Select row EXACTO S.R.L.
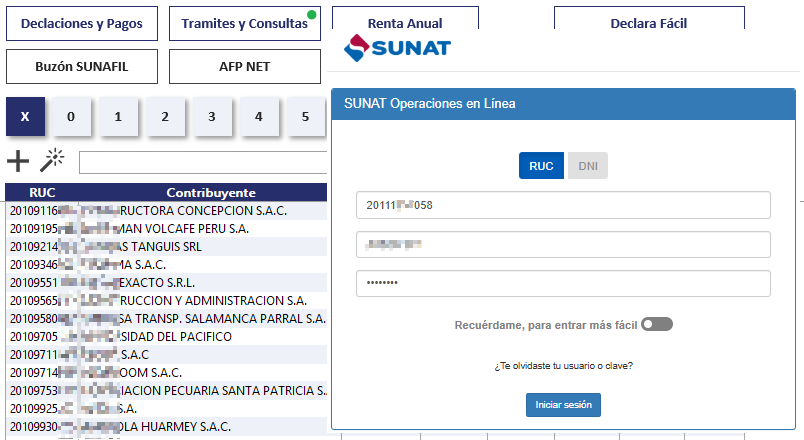This screenshot has width=804, height=440. [x=166, y=282]
